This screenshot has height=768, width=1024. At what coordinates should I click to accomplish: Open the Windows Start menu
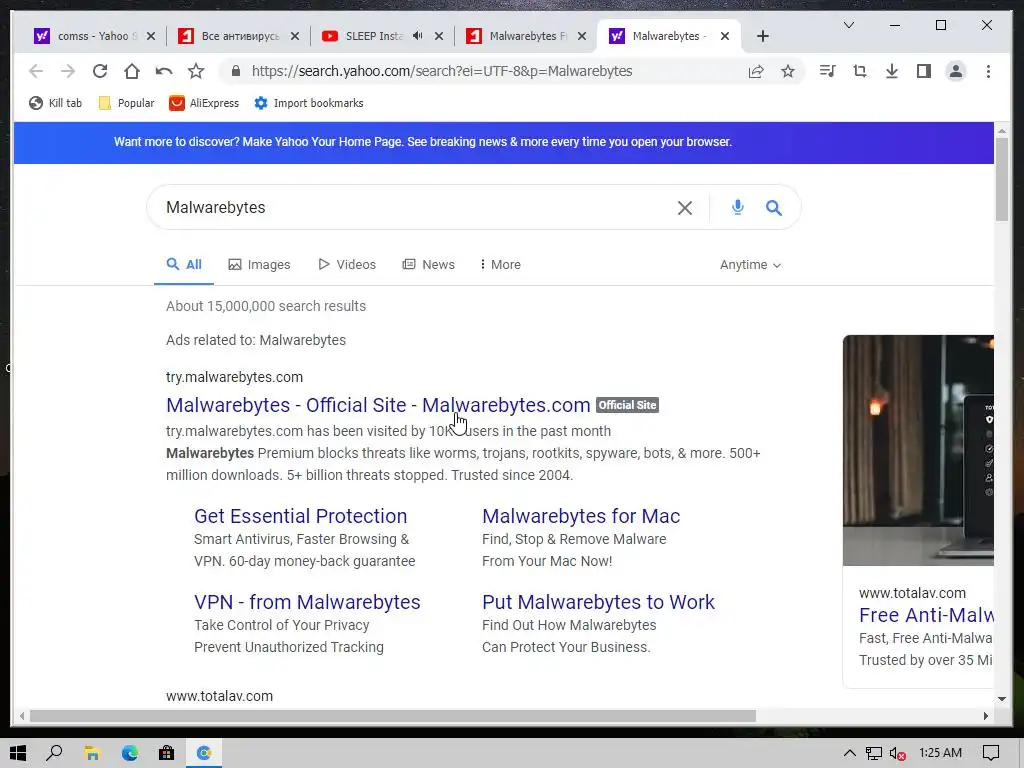pos(18,753)
